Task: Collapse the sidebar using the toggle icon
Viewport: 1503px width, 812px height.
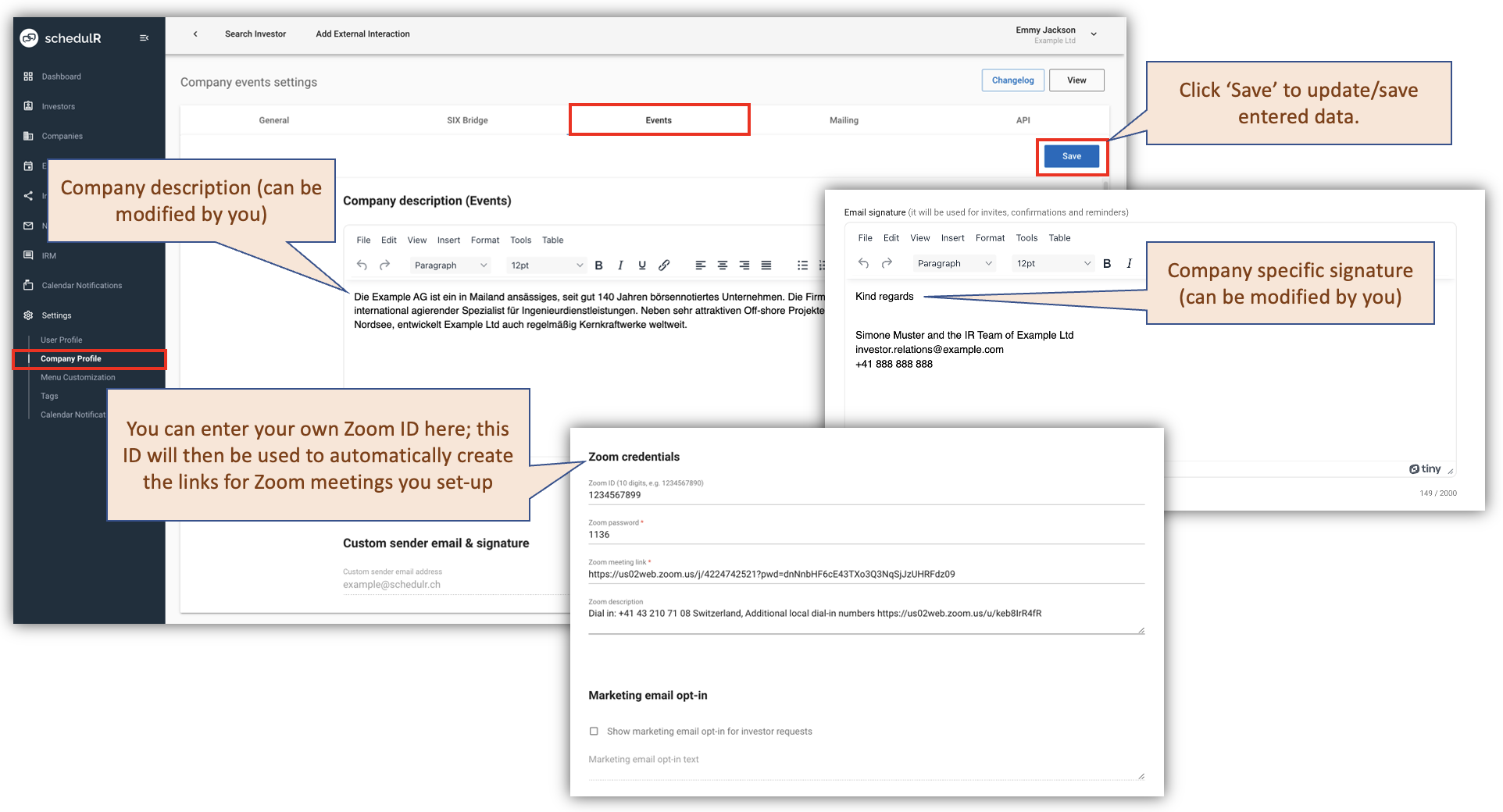Action: [x=144, y=37]
